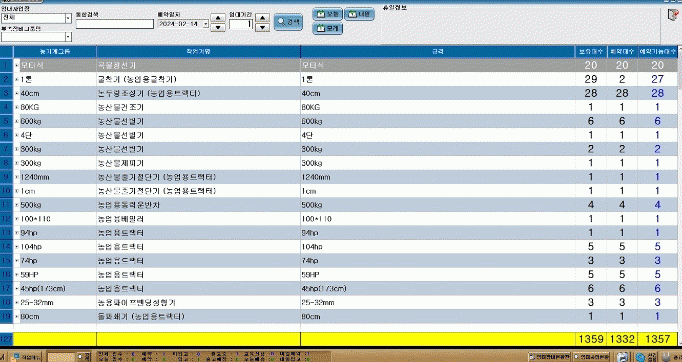Increase the rental period with the up arrow
This screenshot has width=682, height=362.
pyautogui.click(x=262, y=18)
